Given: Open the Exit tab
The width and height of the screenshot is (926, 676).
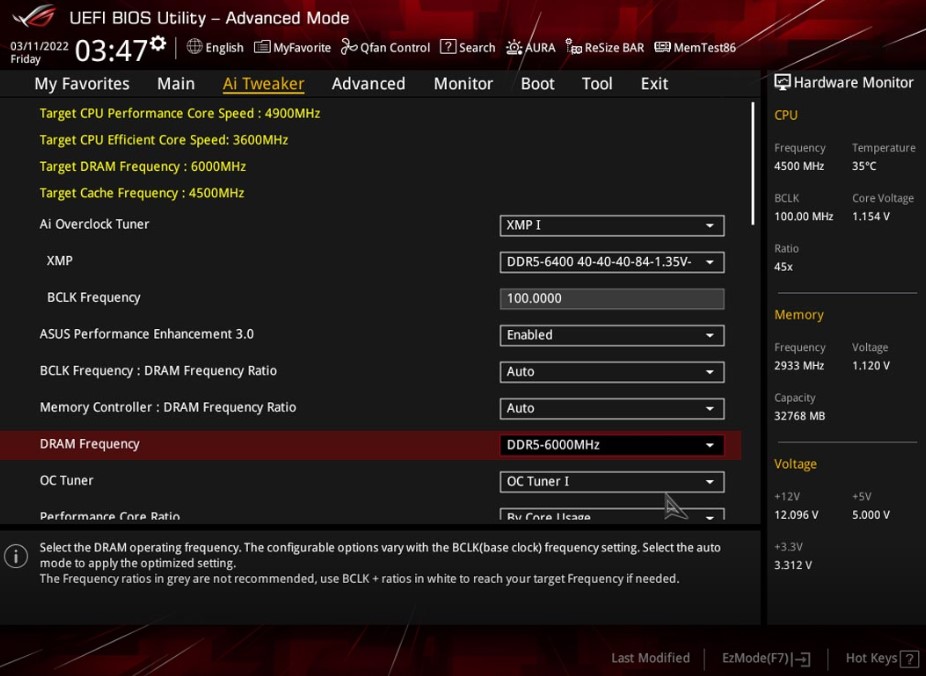Looking at the screenshot, I should click(654, 84).
